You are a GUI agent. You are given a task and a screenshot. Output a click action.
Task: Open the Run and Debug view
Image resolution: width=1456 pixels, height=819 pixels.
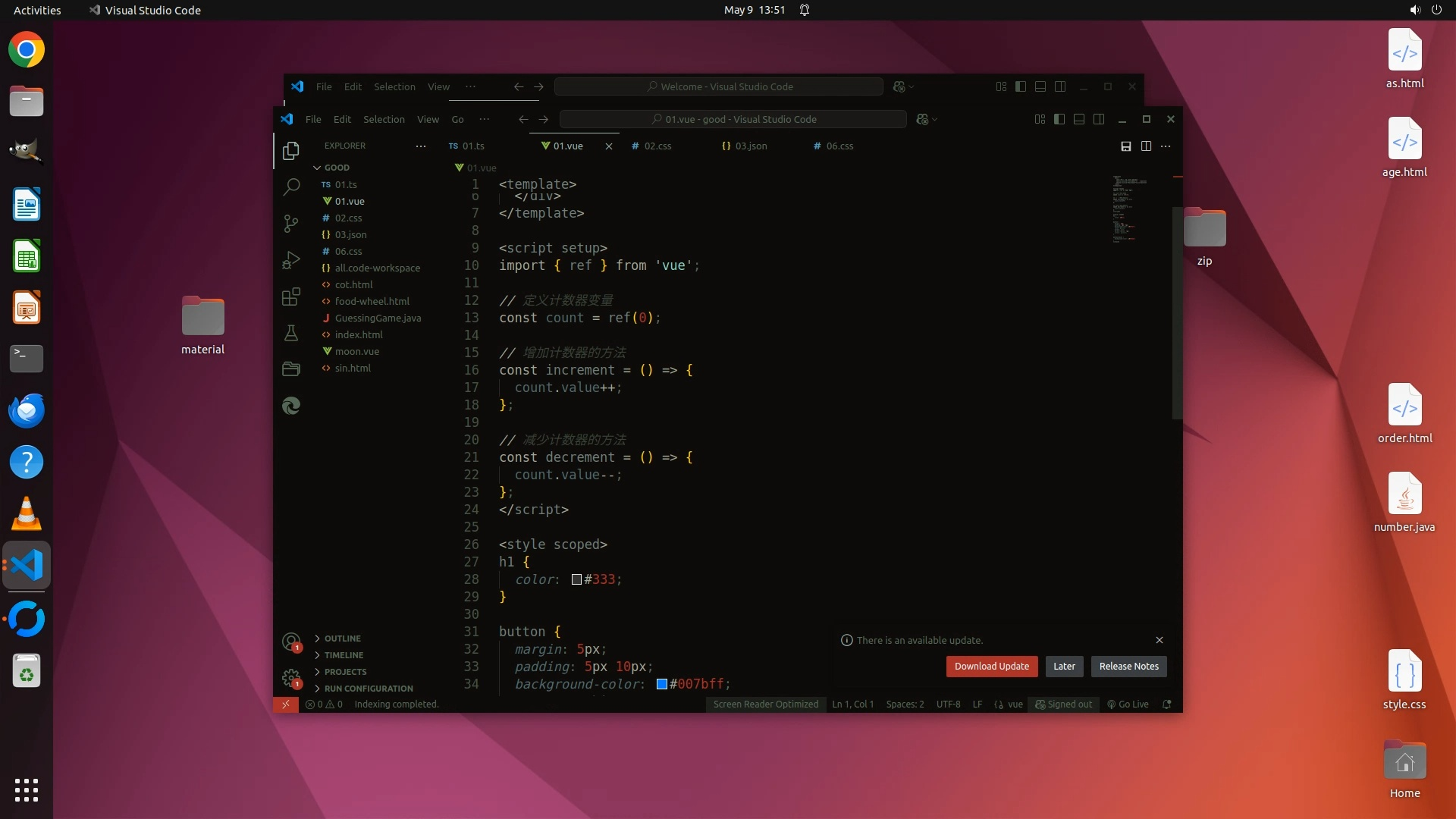coord(291,260)
